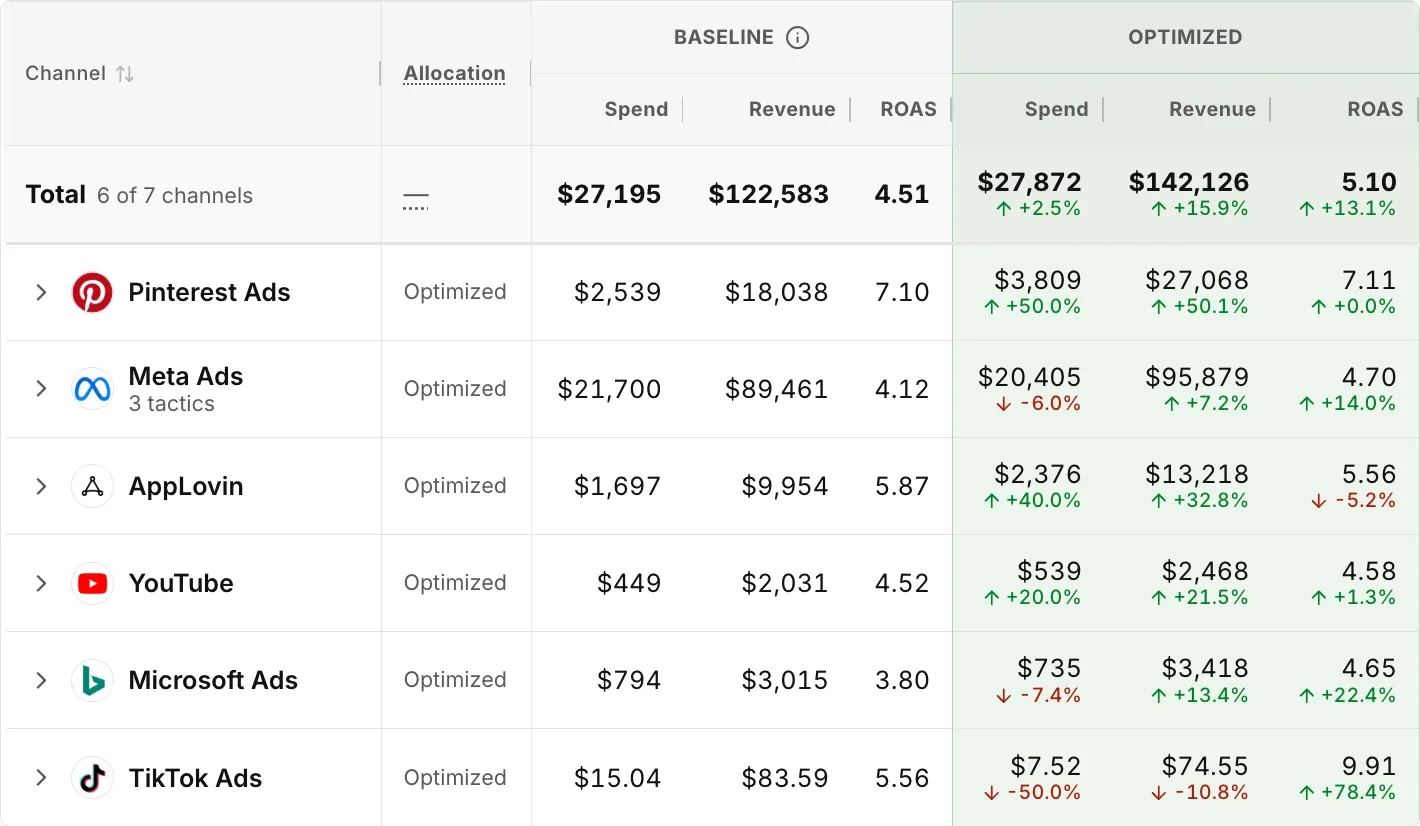This screenshot has height=826, width=1420.
Task: Click the TikTok Ads logo icon
Action: tap(92, 778)
